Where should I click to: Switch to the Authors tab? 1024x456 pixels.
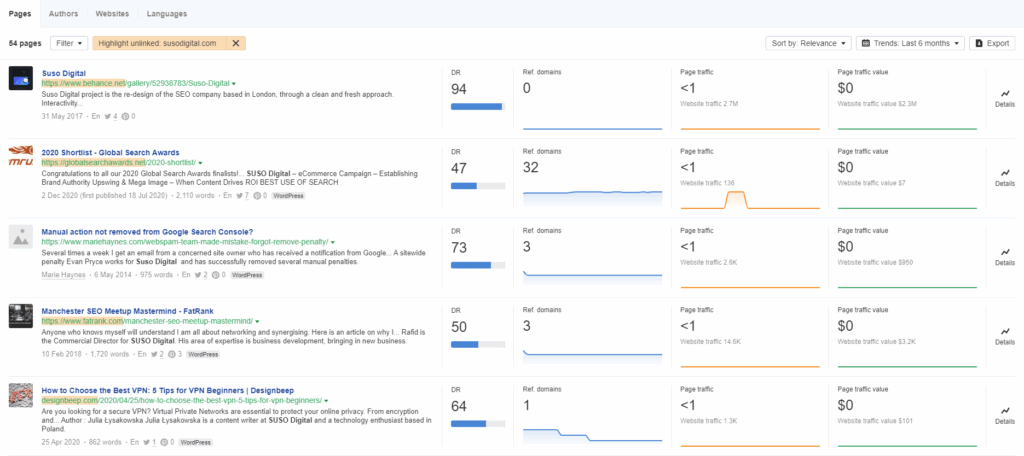[63, 13]
